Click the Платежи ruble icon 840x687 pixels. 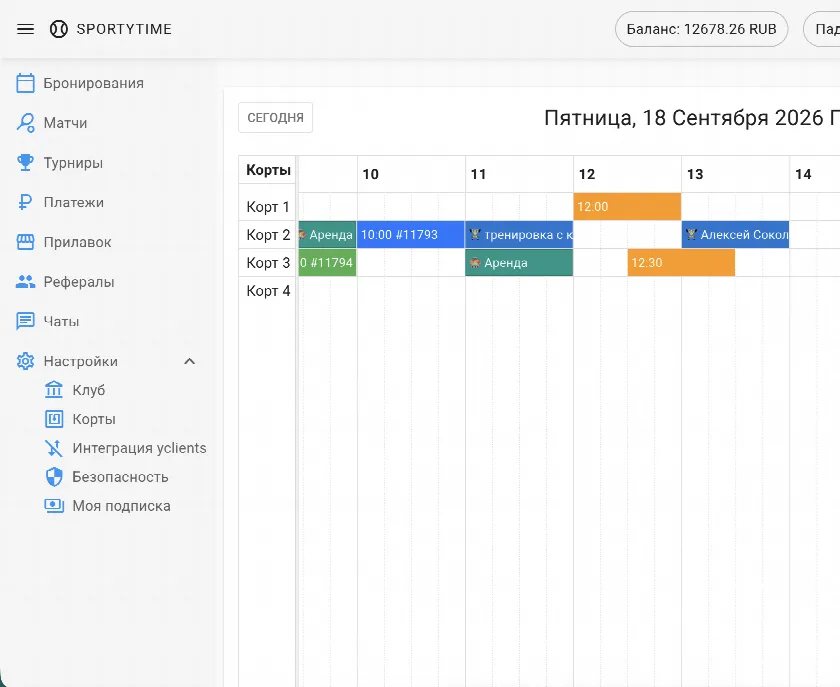coord(25,202)
